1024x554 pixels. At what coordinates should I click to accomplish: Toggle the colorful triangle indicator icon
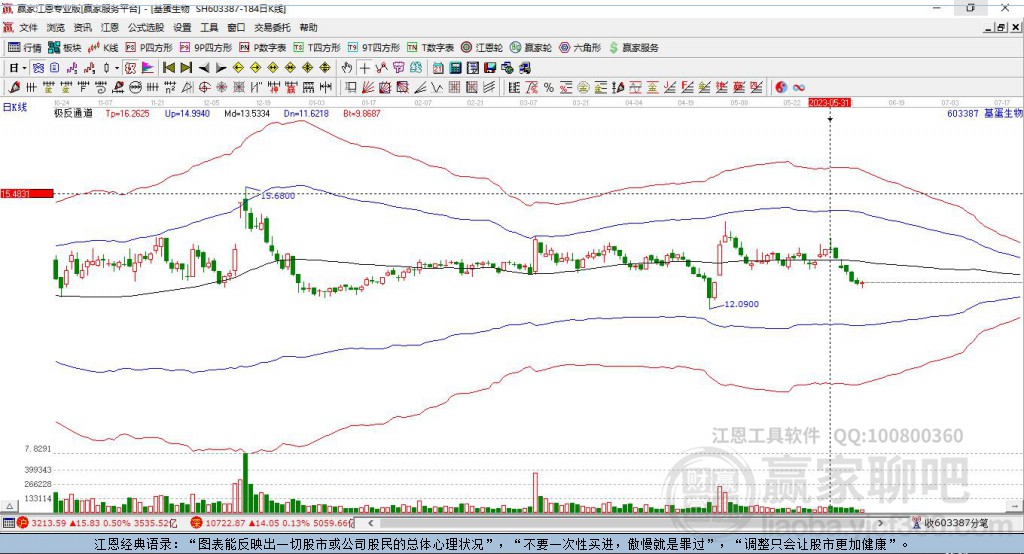[x=148, y=68]
